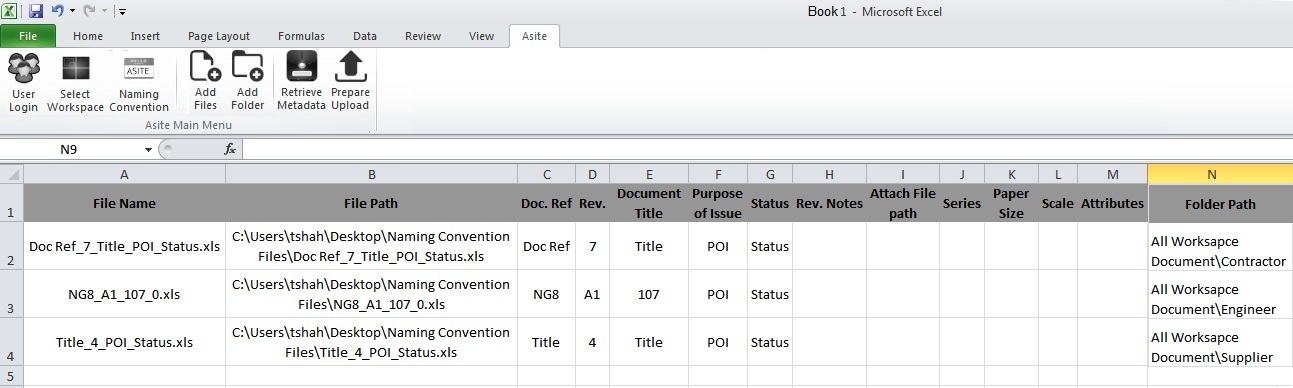Select the column N header
Image resolution: width=1293 pixels, height=388 pixels.
click(1211, 174)
